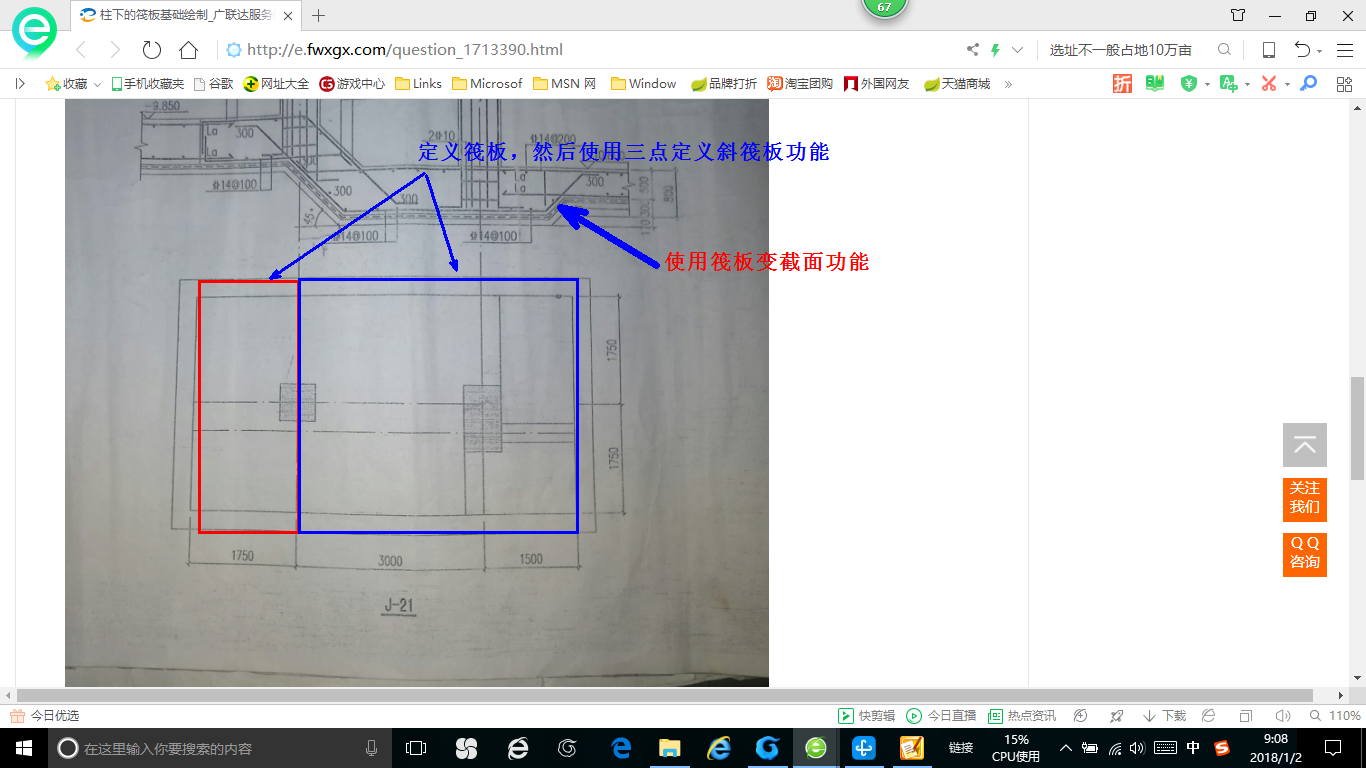The width and height of the screenshot is (1366, 768).
Task: Open the notification action center
Action: coord(1333,748)
